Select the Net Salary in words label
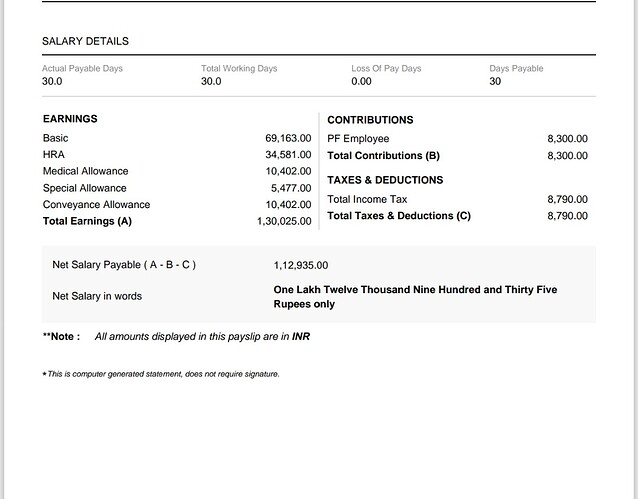The width and height of the screenshot is (638, 499). 97,296
